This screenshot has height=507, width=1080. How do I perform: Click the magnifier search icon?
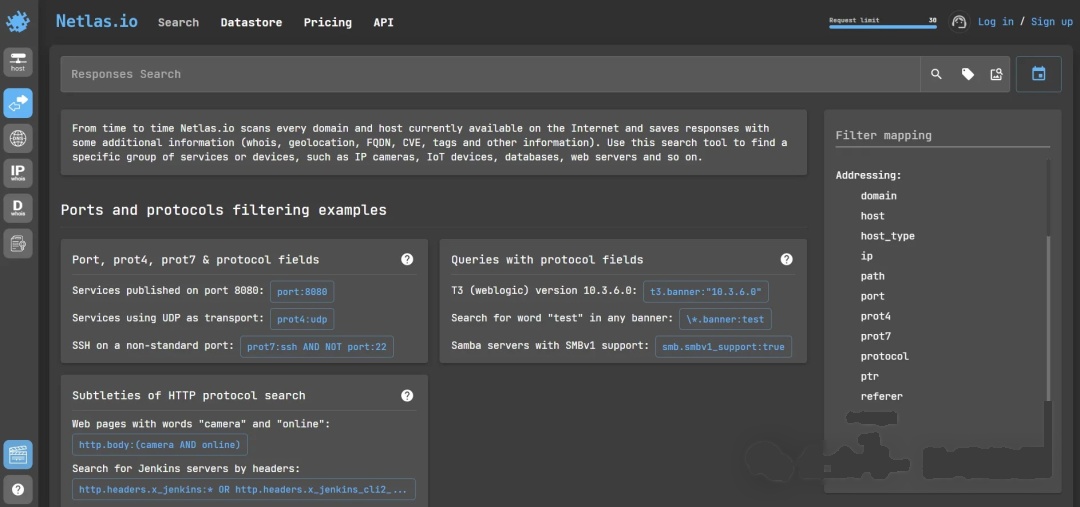click(936, 74)
